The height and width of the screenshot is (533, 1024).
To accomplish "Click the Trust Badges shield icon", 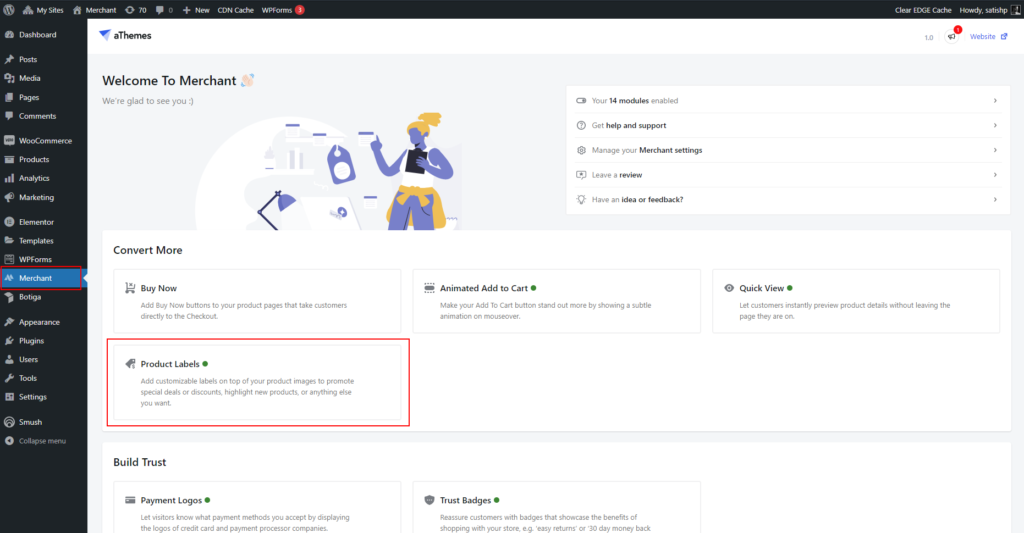I will (x=429, y=500).
